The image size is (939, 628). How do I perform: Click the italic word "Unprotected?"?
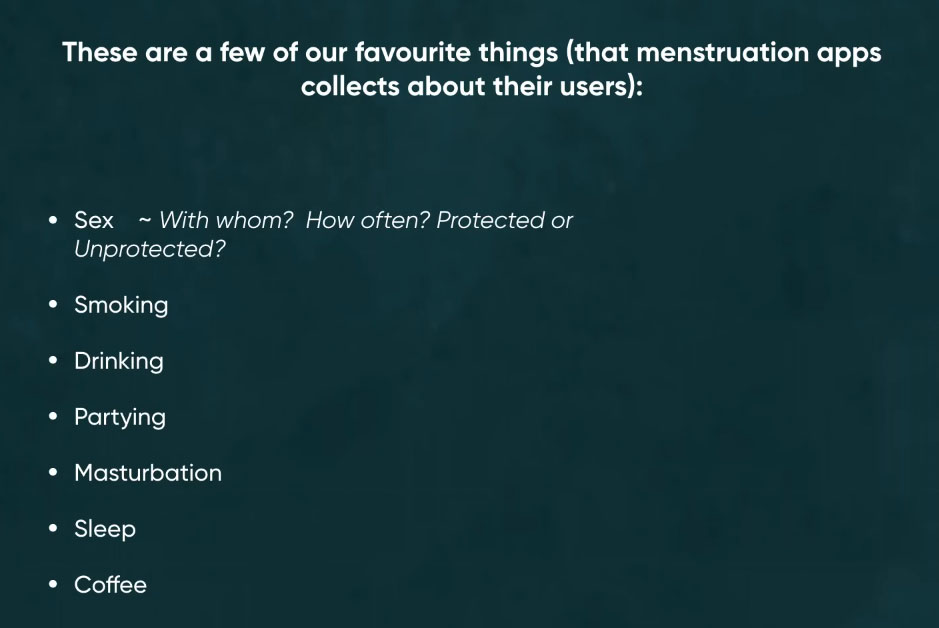(150, 249)
